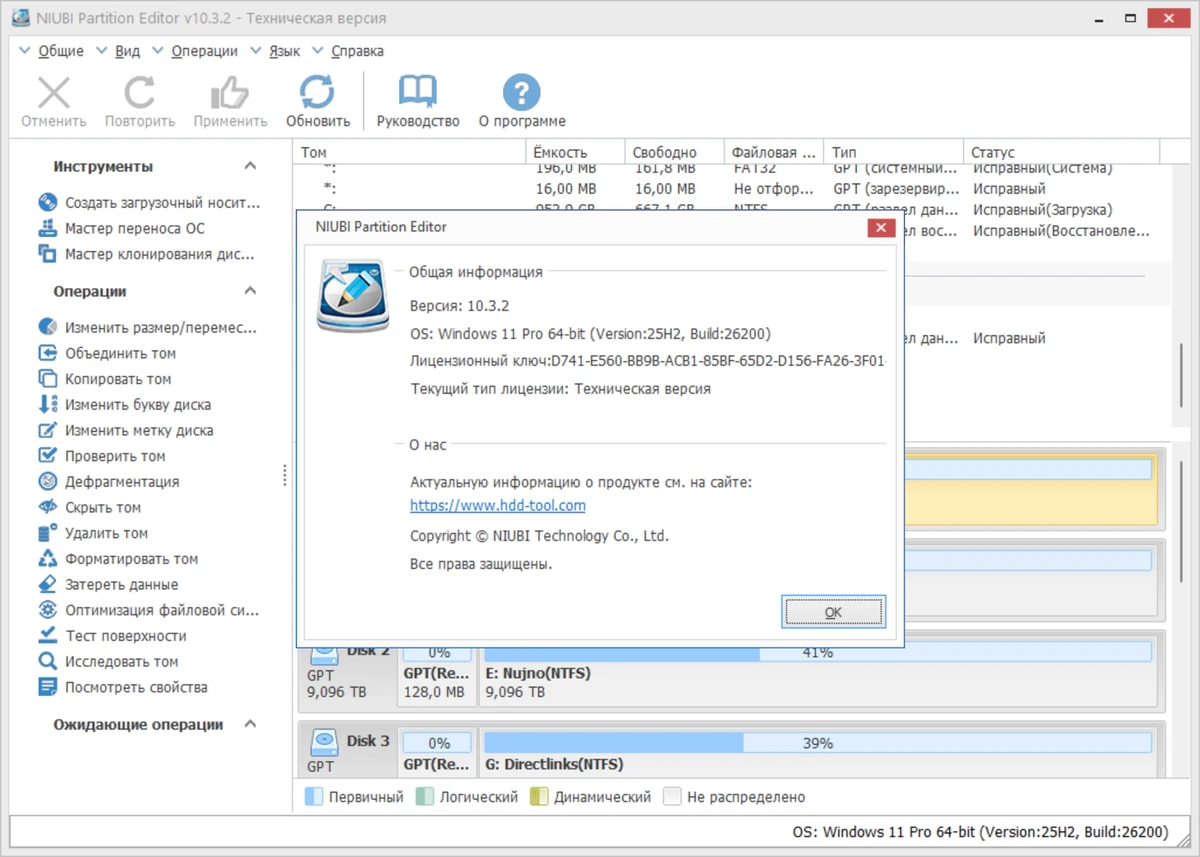Select Оптимизация файловой системы operation
The width and height of the screenshot is (1200, 857).
pyautogui.click(x=149, y=610)
